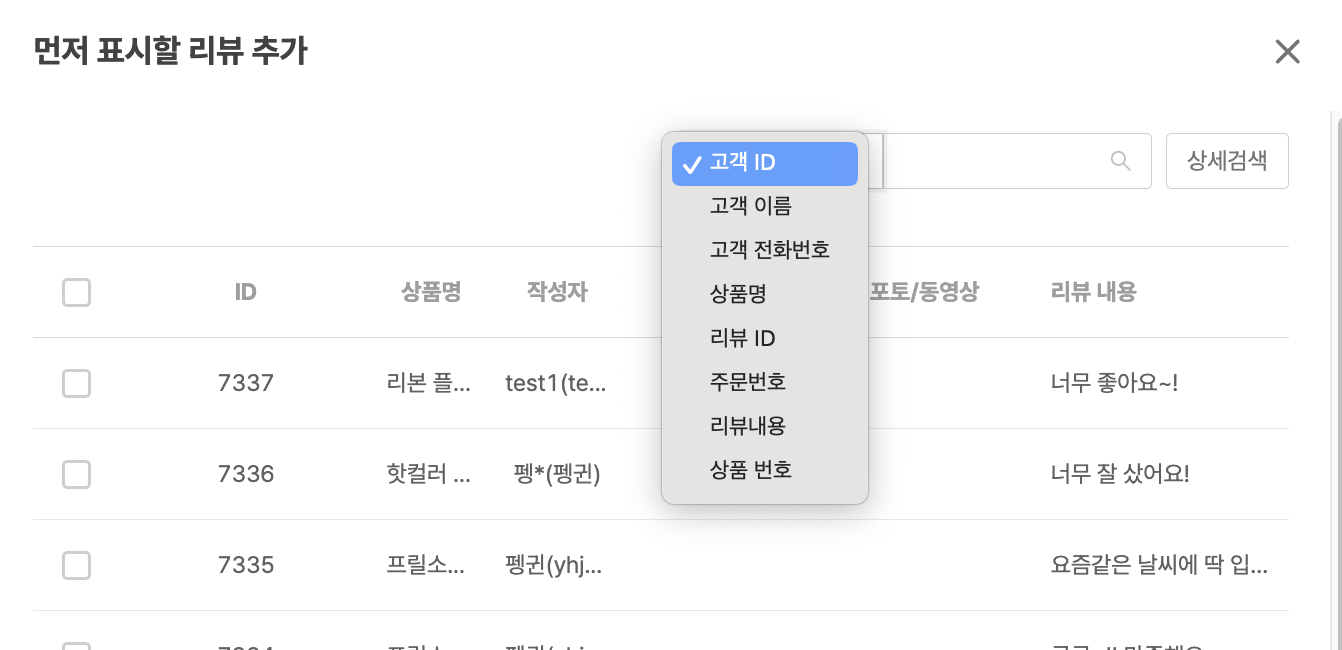Pick 리뷰내용 as the search field
1342x650 pixels.
(x=747, y=426)
